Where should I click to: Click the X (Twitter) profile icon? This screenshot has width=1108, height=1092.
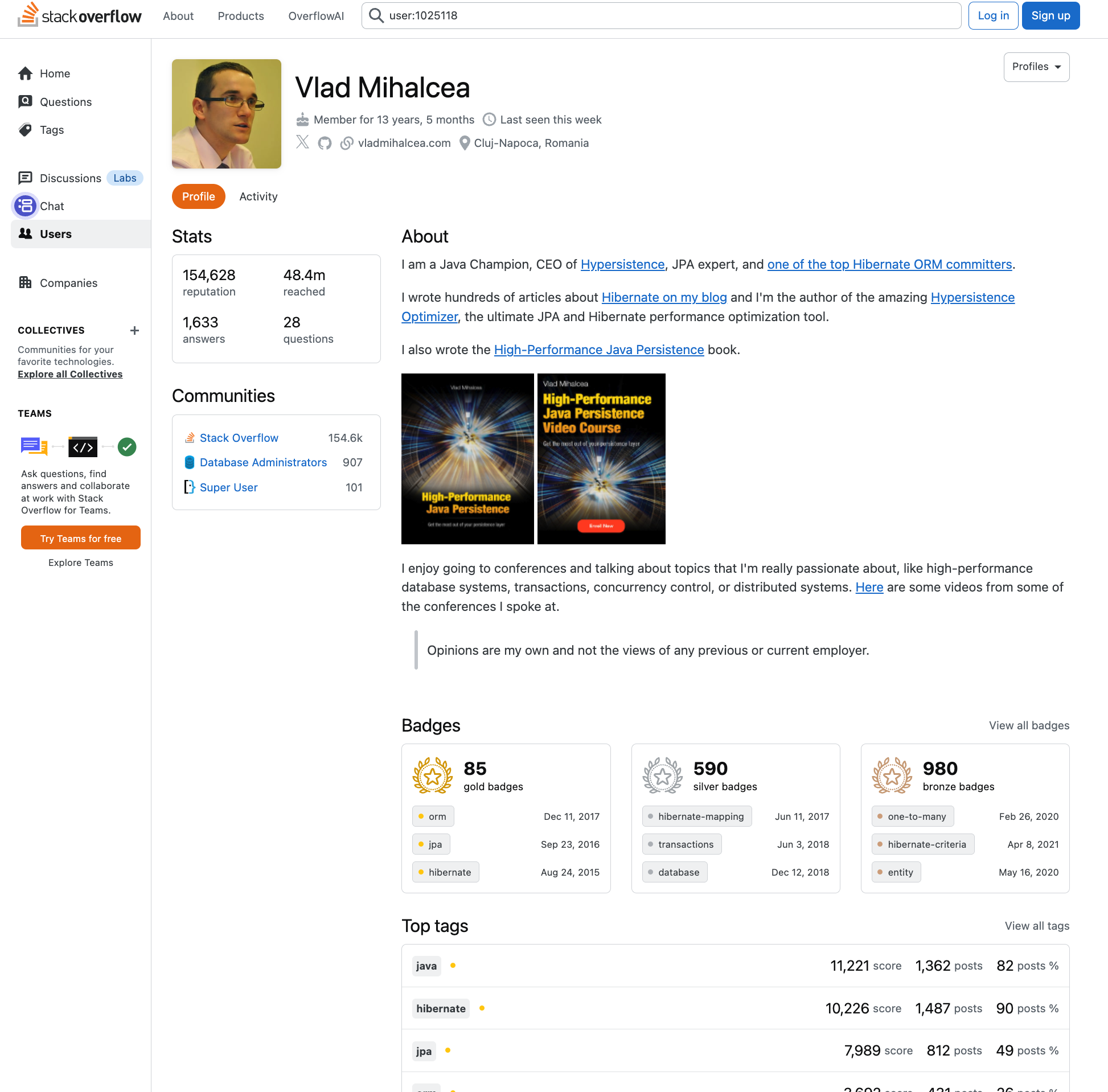(302, 142)
